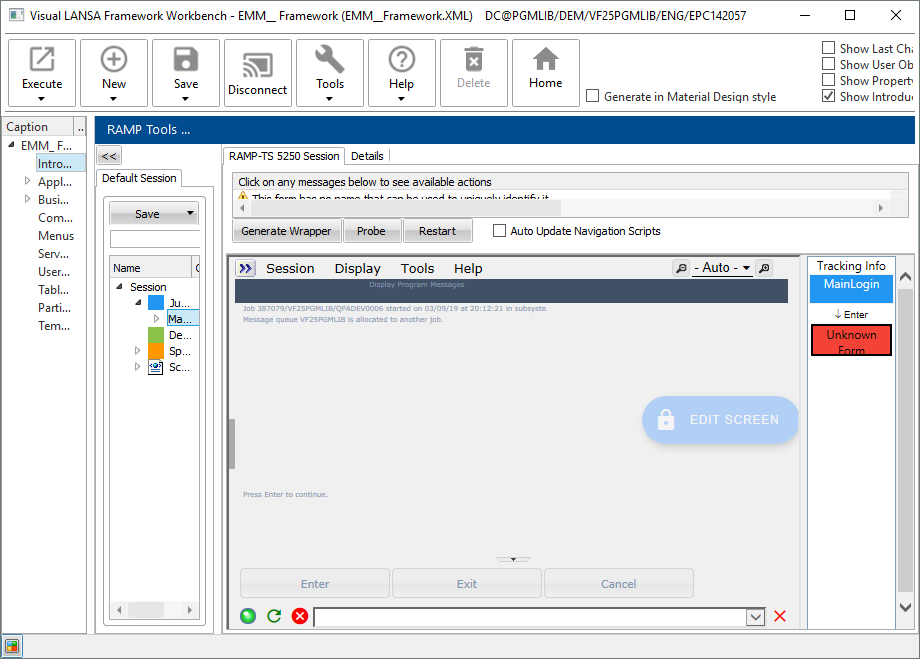Open the Tools wrench icon
The height and width of the screenshot is (659, 920).
[x=330, y=59]
